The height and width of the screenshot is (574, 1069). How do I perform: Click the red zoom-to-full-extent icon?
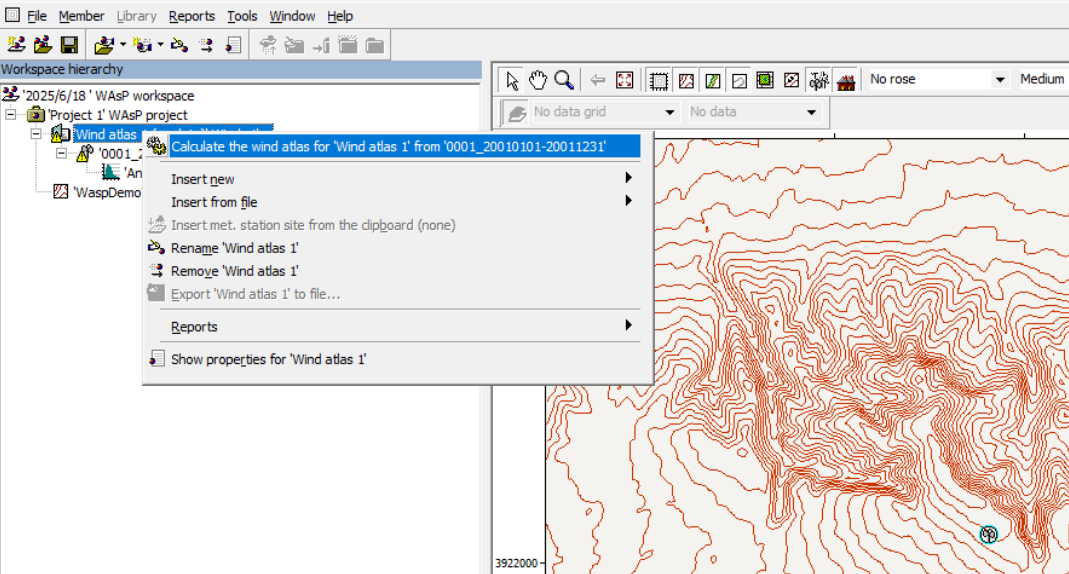(x=625, y=80)
